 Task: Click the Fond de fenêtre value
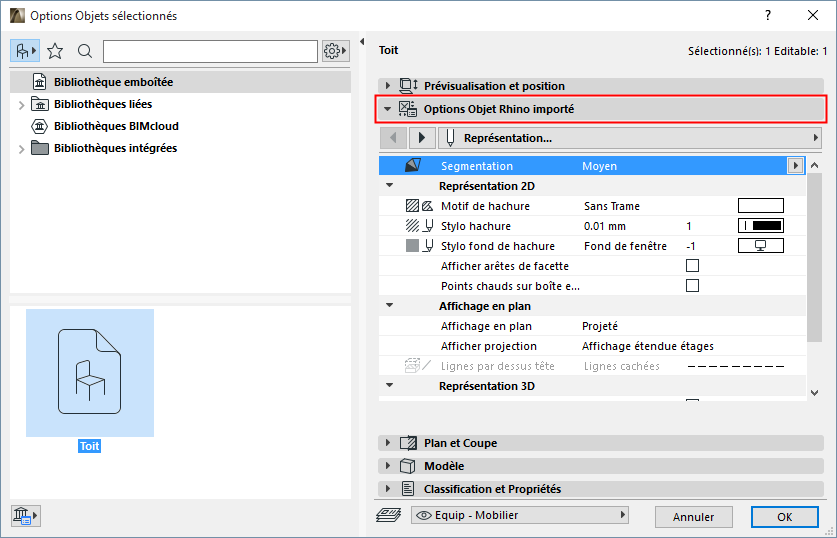point(626,246)
